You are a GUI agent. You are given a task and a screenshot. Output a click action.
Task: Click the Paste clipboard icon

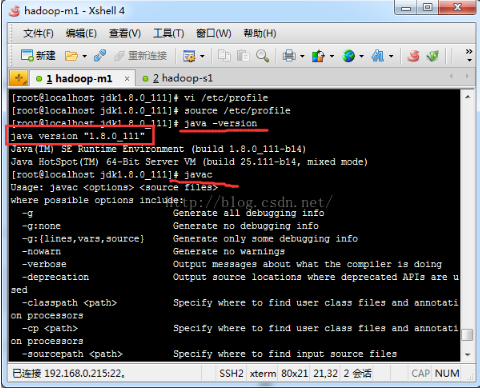(243, 55)
